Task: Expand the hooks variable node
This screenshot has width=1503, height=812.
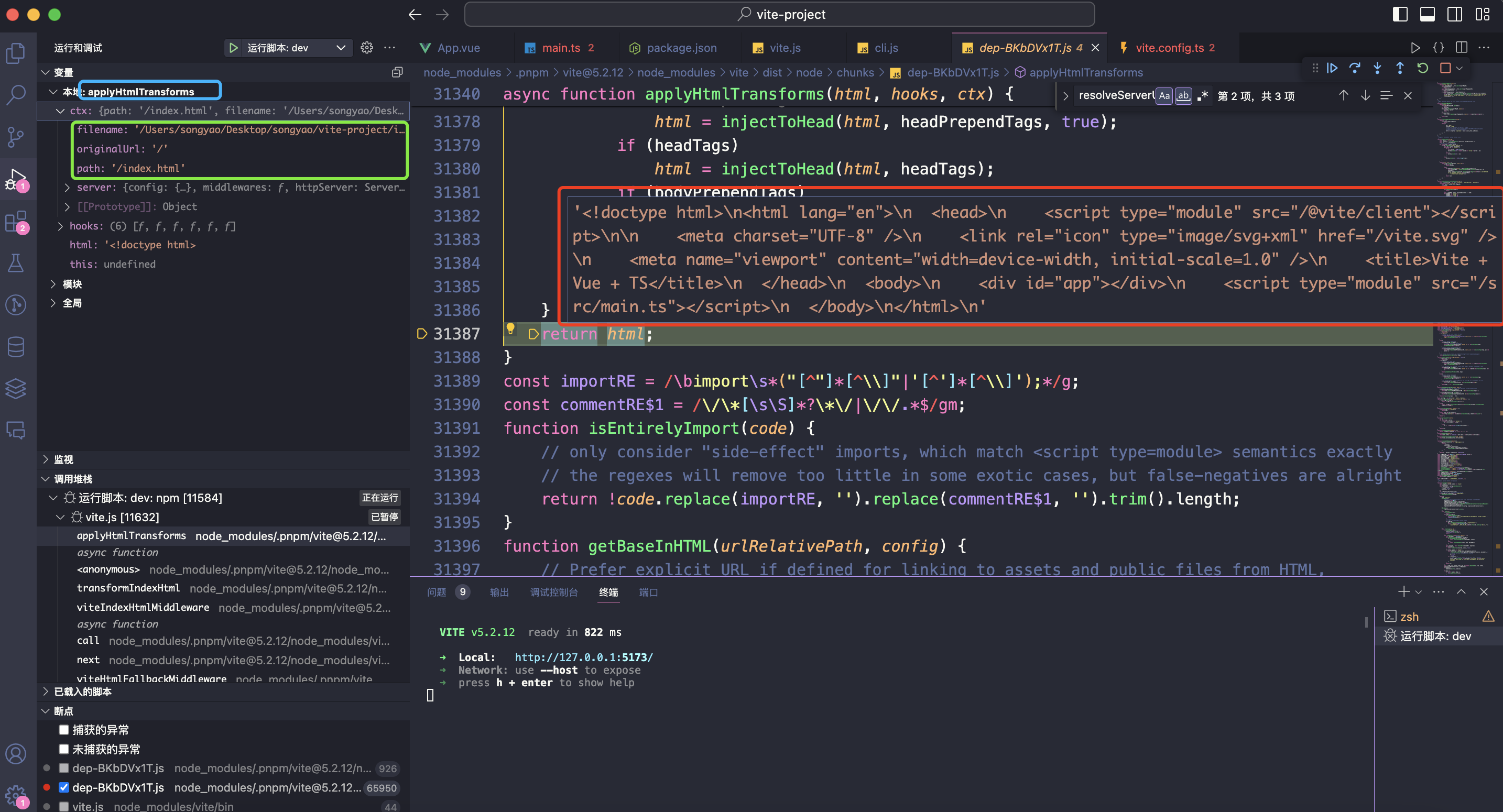Action: pyautogui.click(x=60, y=226)
